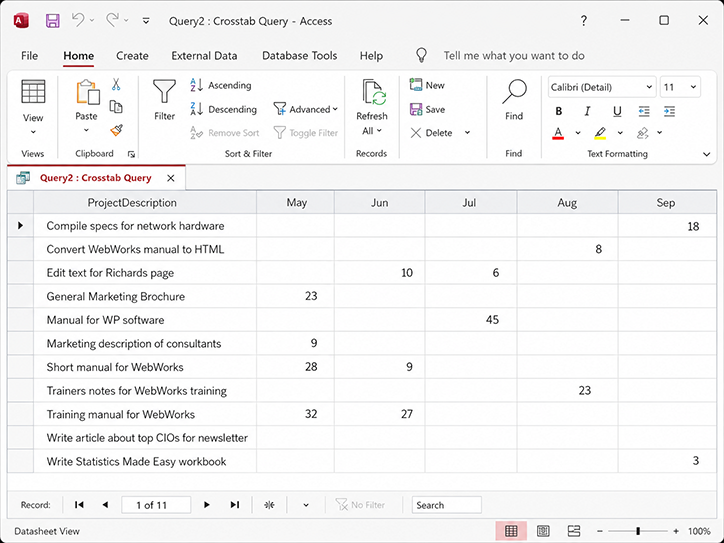Switch to Datasheet View status icon
Image resolution: width=724 pixels, height=543 pixels.
pyautogui.click(x=511, y=531)
